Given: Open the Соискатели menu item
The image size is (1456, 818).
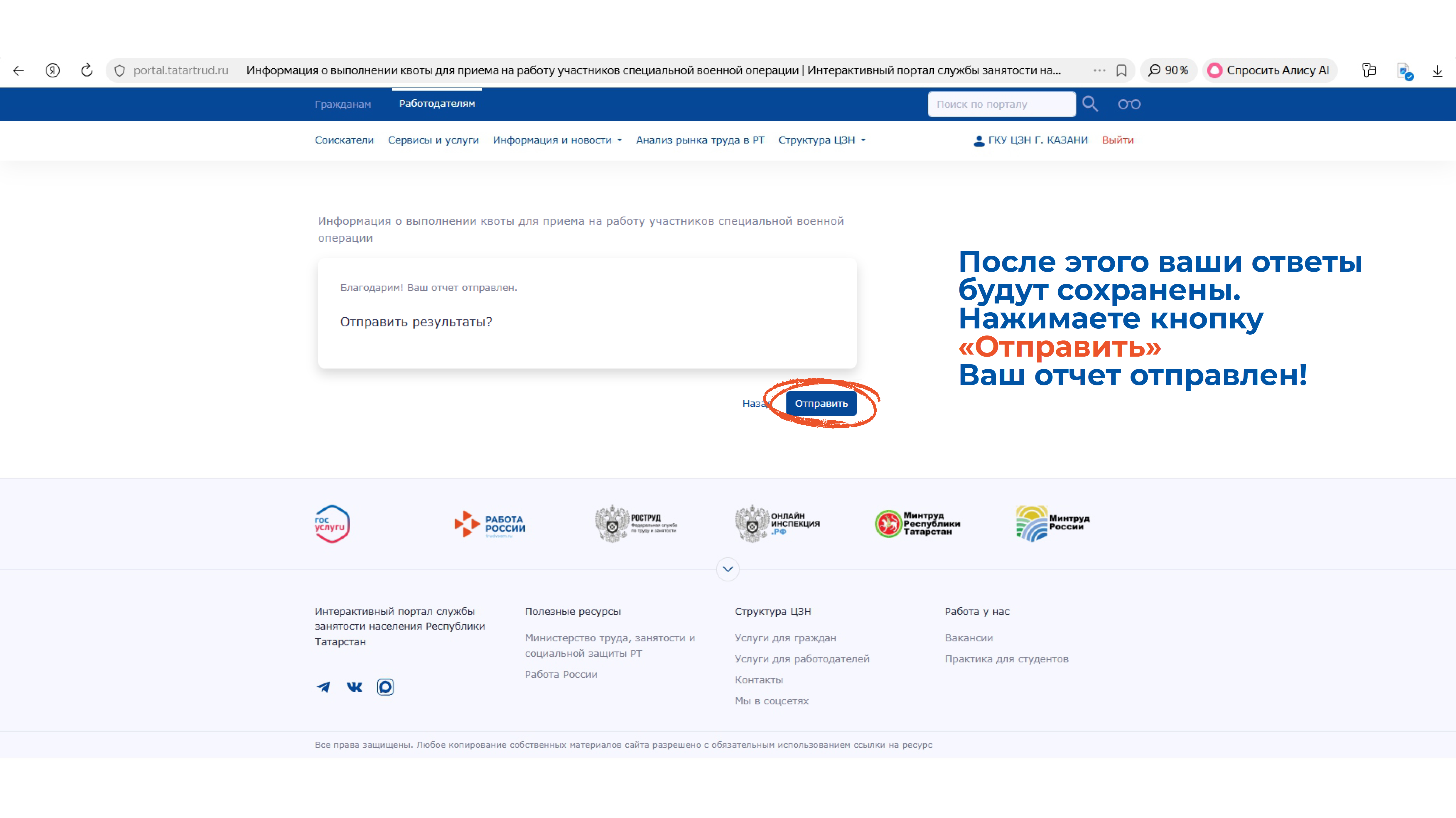Looking at the screenshot, I should coord(344,140).
